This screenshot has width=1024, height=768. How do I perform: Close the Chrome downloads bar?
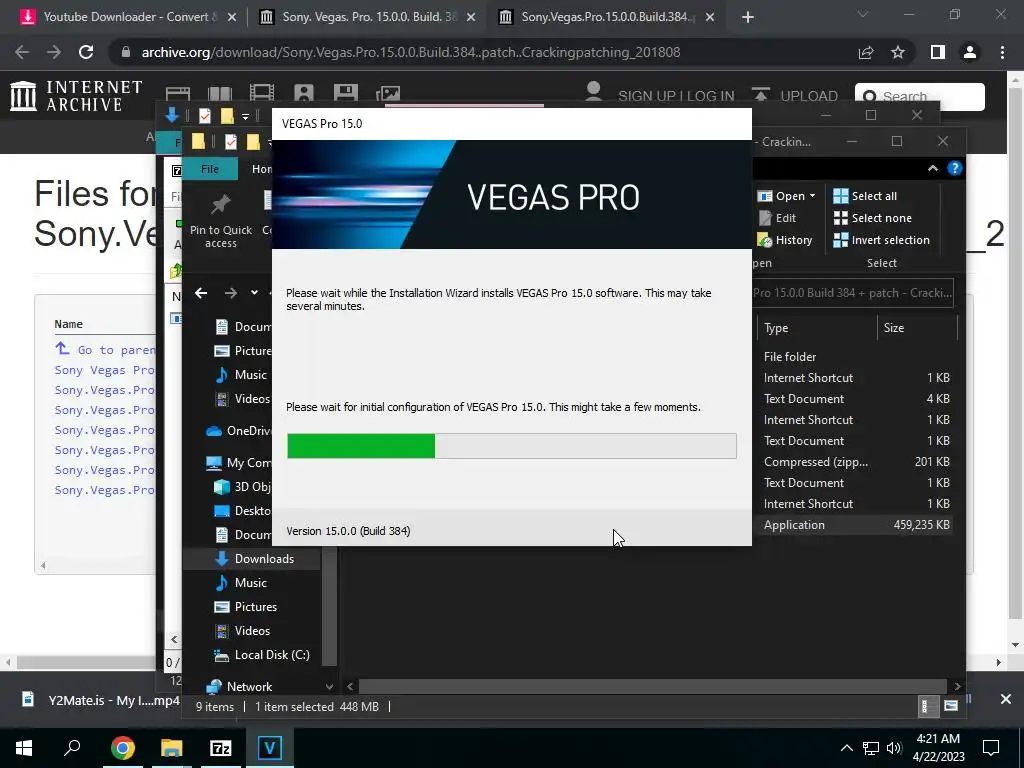tap(1006, 699)
